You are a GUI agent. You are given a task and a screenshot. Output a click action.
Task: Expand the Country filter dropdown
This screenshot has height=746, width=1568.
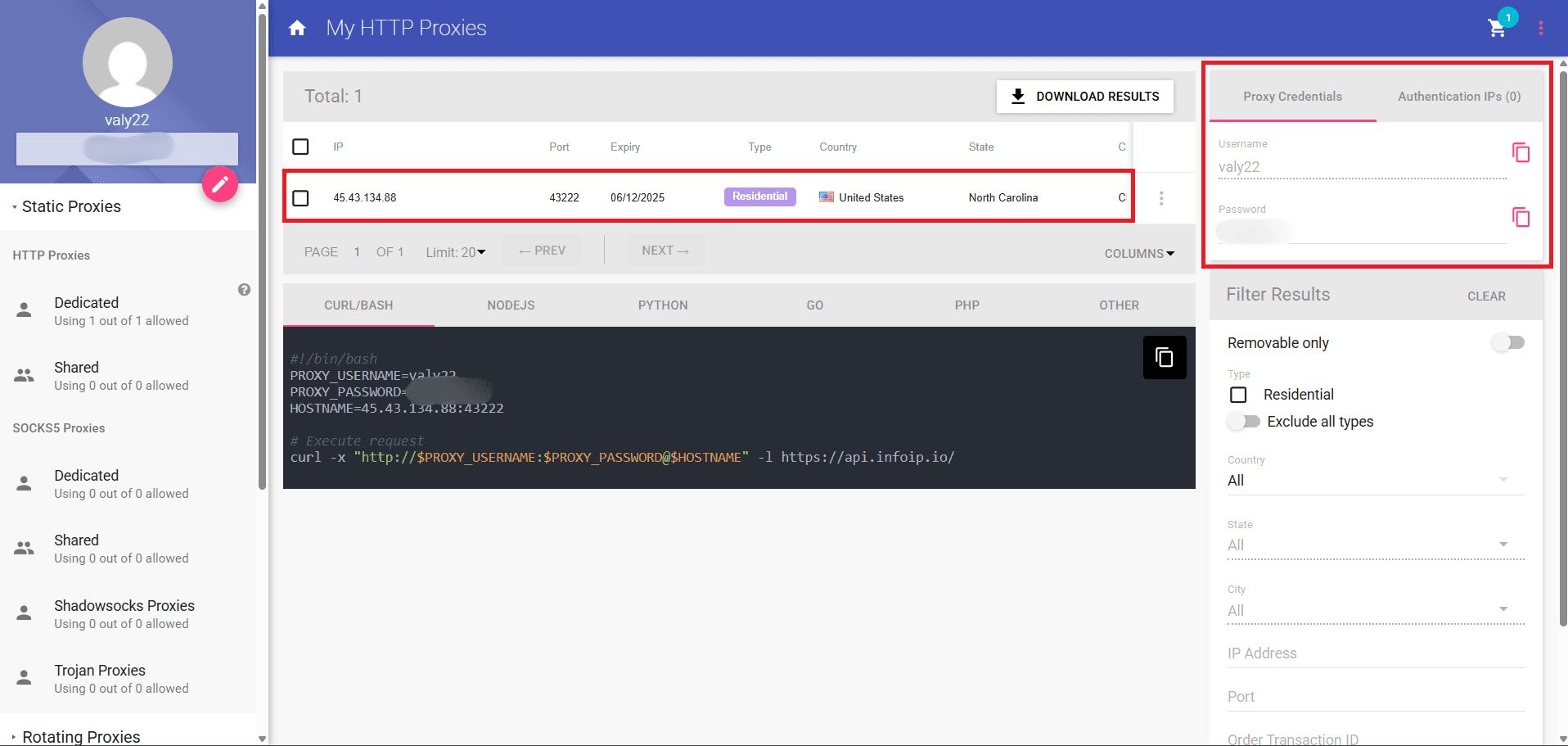click(x=1503, y=479)
